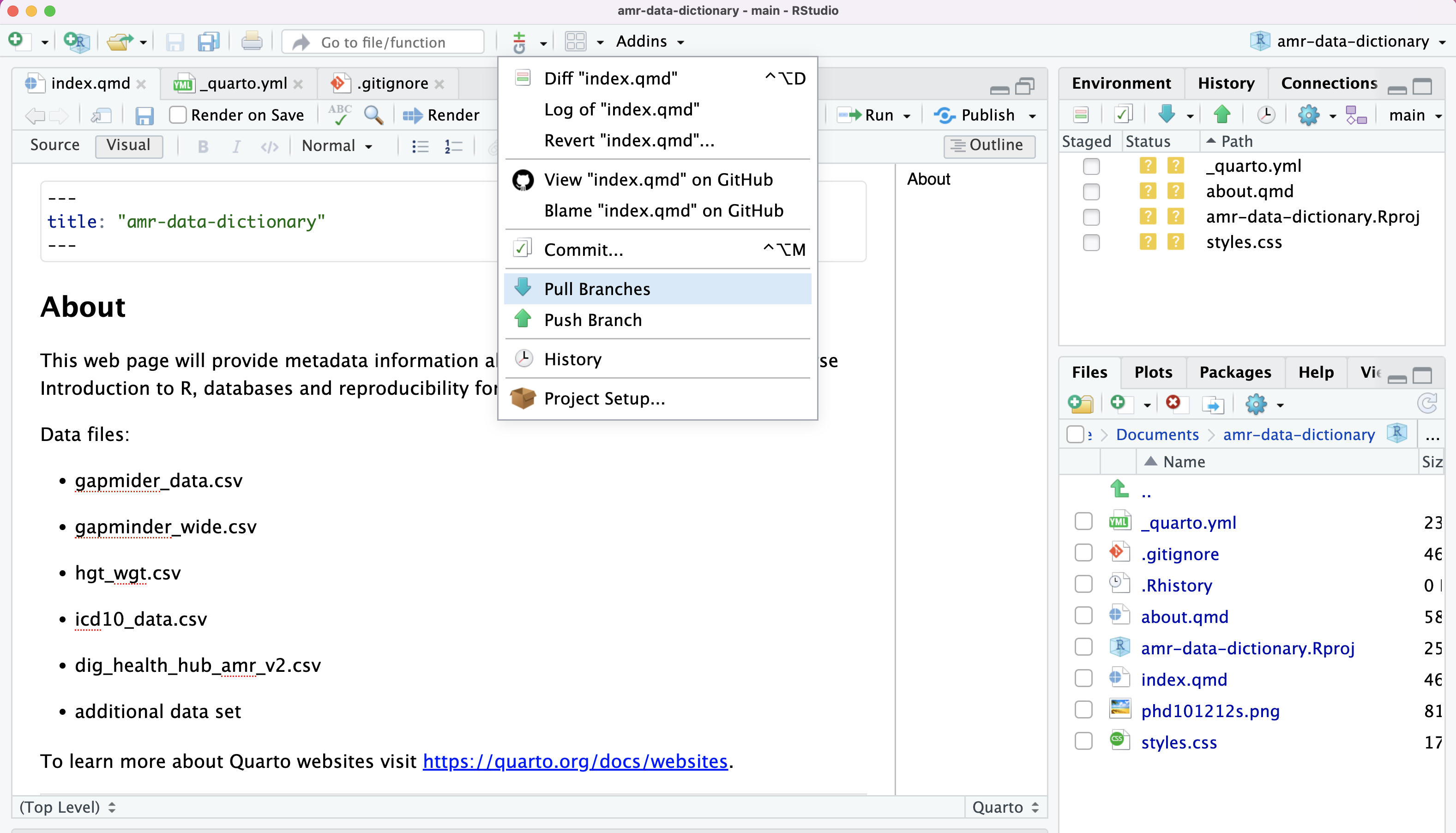Click the Outline button
This screenshot has height=833, width=1456.
click(x=989, y=146)
